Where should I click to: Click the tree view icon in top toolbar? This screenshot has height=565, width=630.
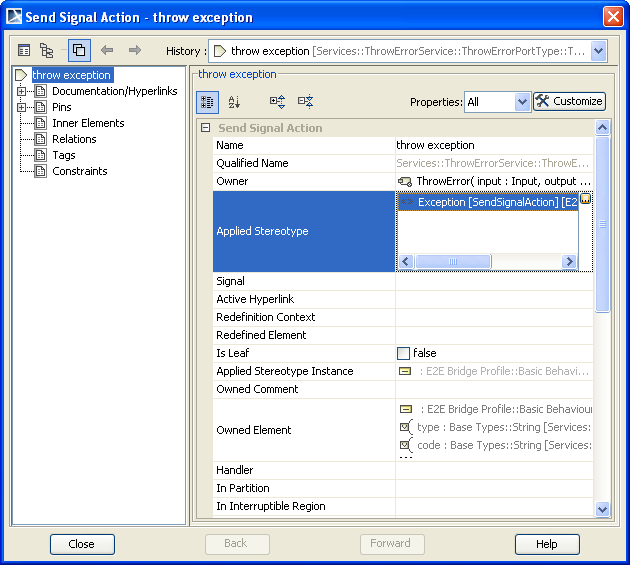47,50
